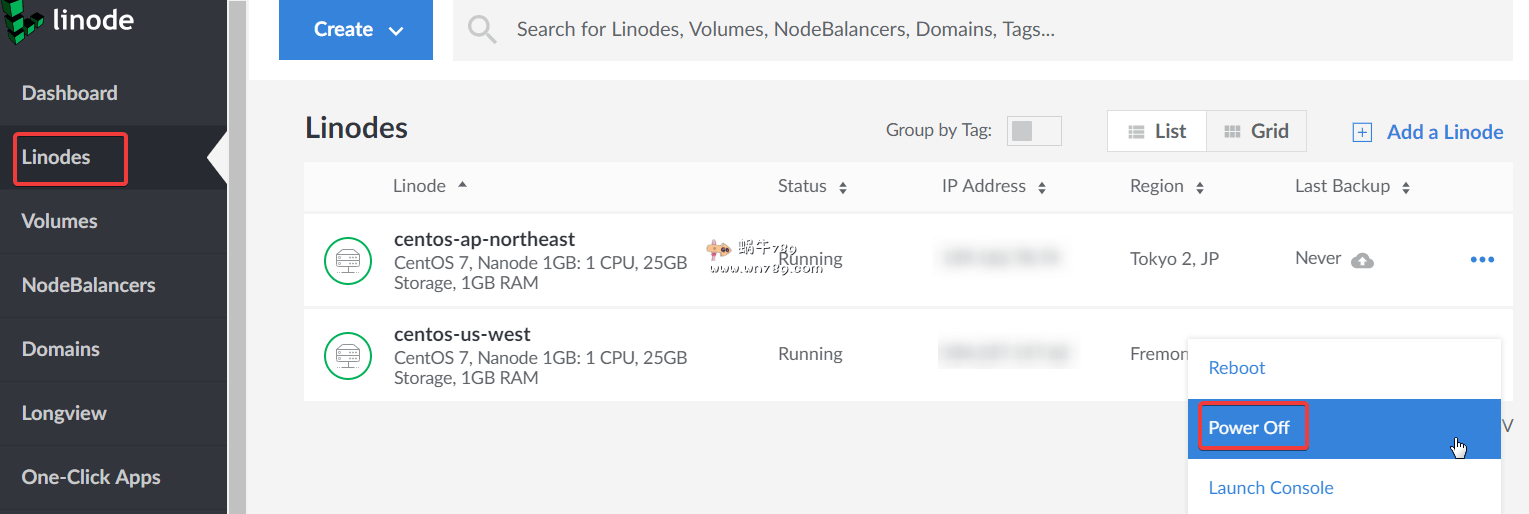Click the centos-ap-northeast server status icon
The height and width of the screenshot is (514, 1529).
[348, 260]
